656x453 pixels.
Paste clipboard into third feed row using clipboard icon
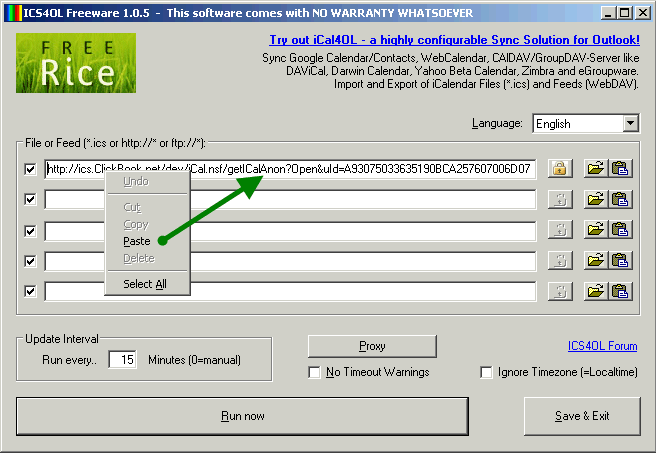point(620,230)
